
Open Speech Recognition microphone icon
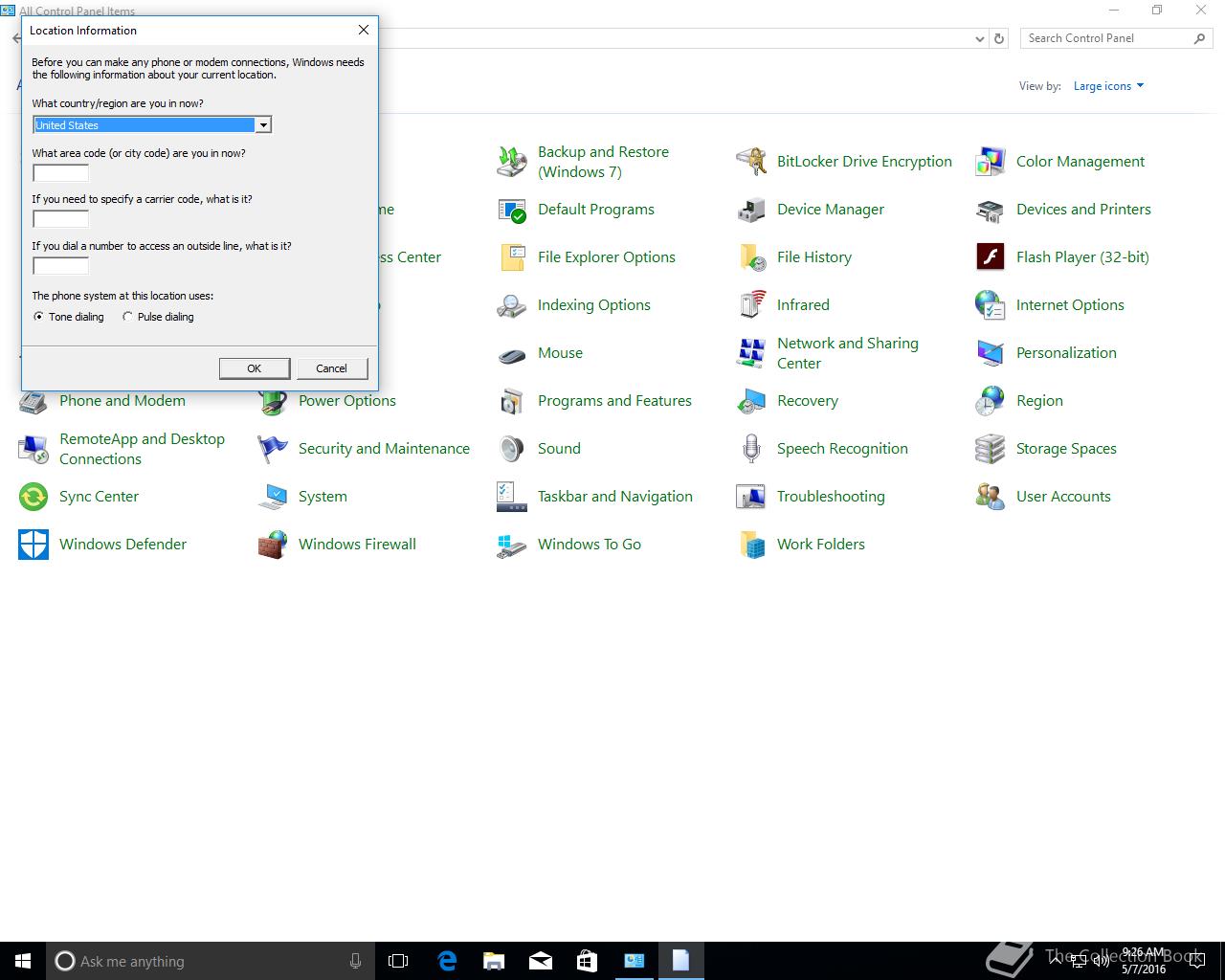751,449
